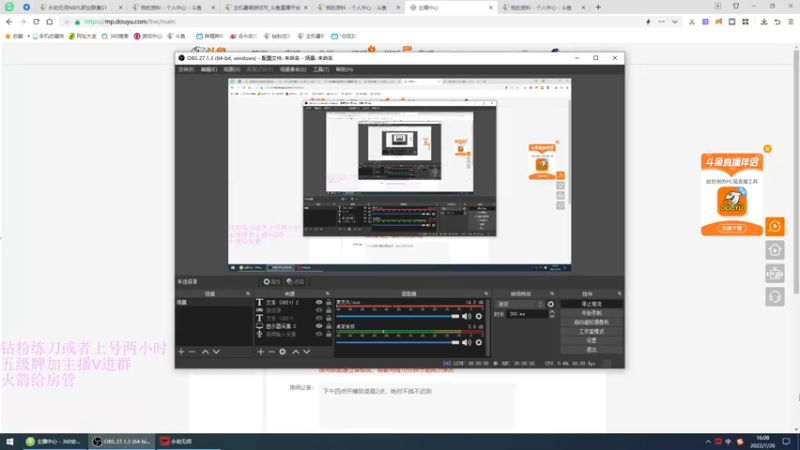Open microphone/Aux audio settings gear
The image size is (800, 450).
[479, 316]
